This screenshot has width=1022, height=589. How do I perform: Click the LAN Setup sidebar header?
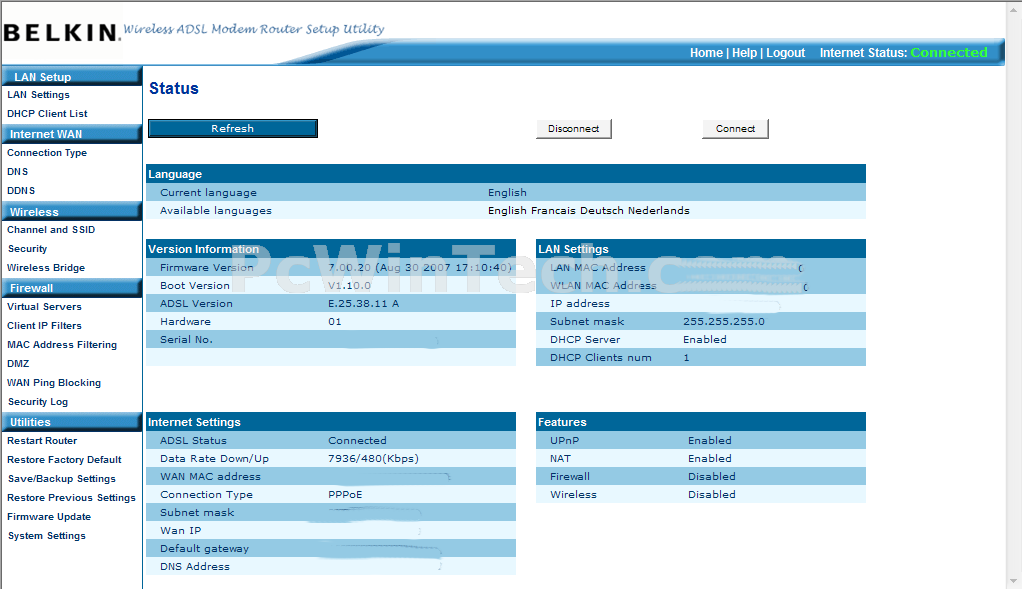[72, 76]
